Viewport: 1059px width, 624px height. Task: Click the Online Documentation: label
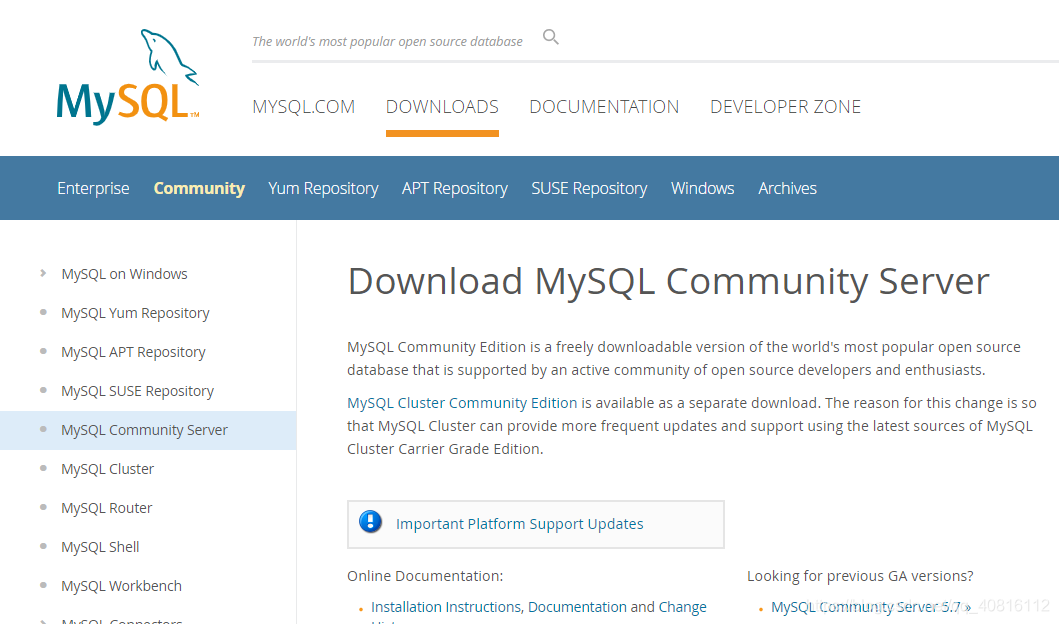click(425, 576)
